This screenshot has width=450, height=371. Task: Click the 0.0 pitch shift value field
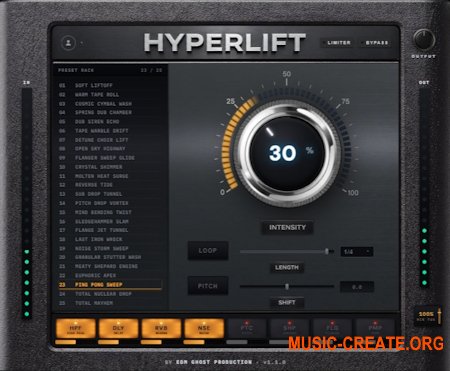pos(357,287)
